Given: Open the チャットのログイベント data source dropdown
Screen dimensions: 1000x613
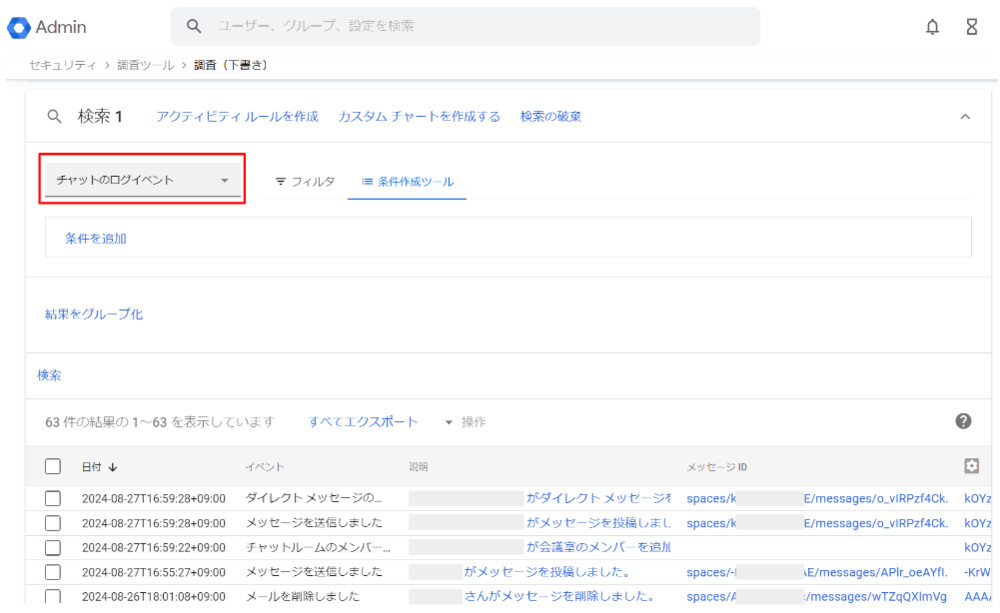Looking at the screenshot, I should coord(142,181).
